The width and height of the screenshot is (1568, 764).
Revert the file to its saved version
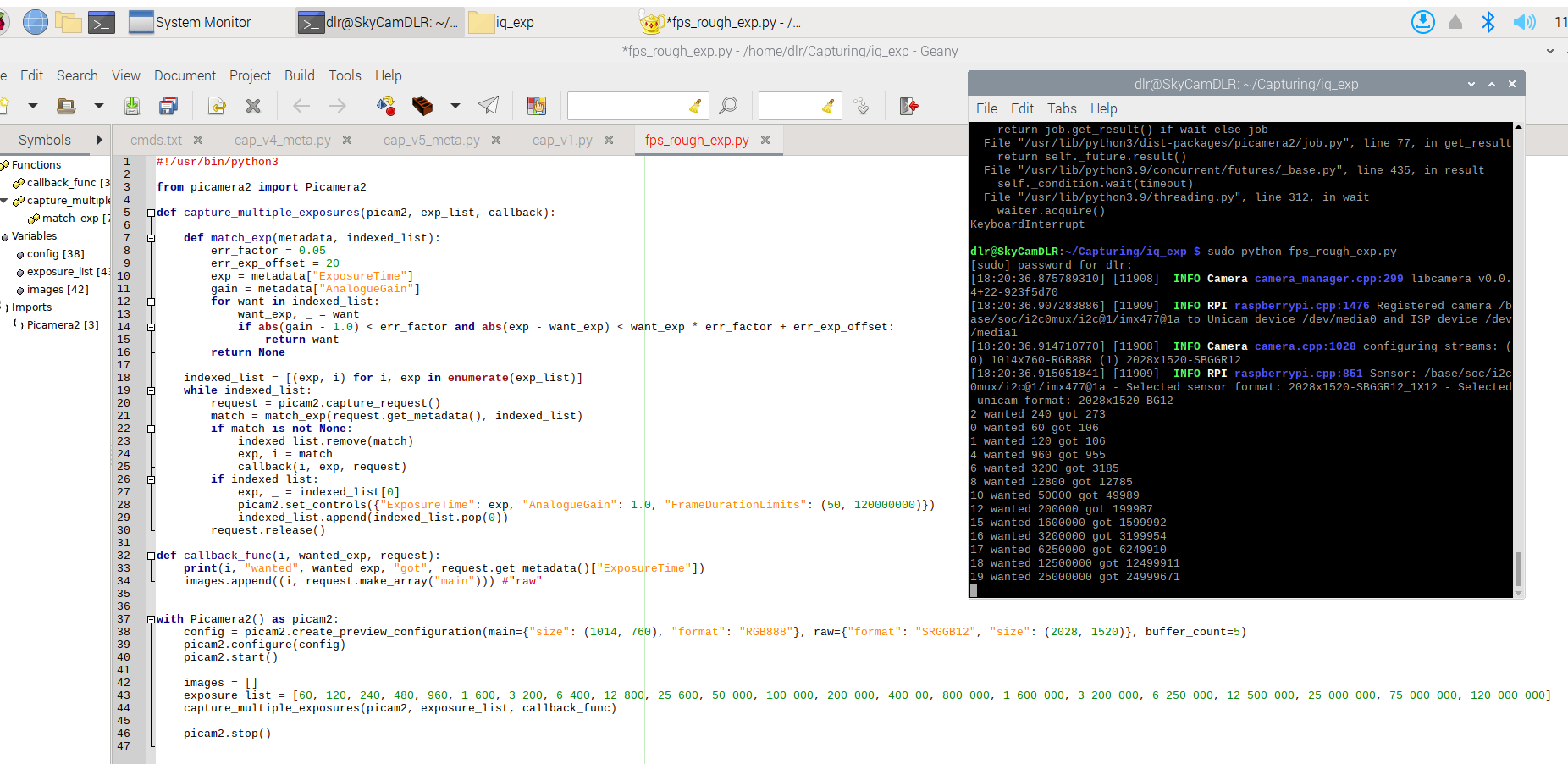217,106
